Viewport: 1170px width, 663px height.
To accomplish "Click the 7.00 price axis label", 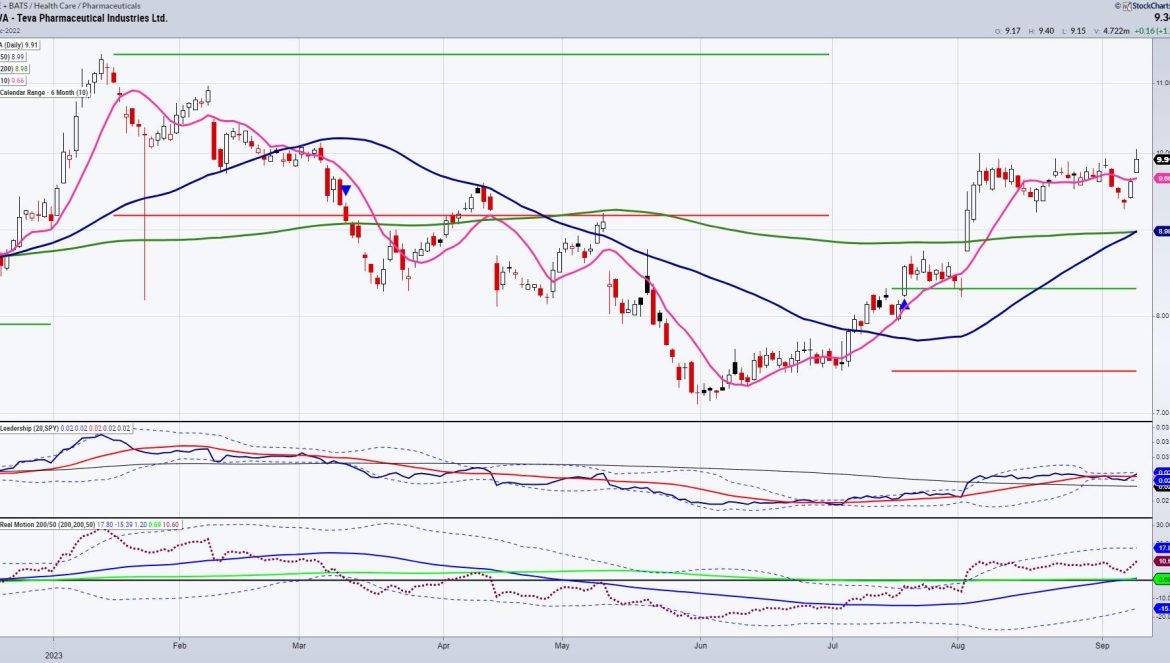I will coord(1163,412).
